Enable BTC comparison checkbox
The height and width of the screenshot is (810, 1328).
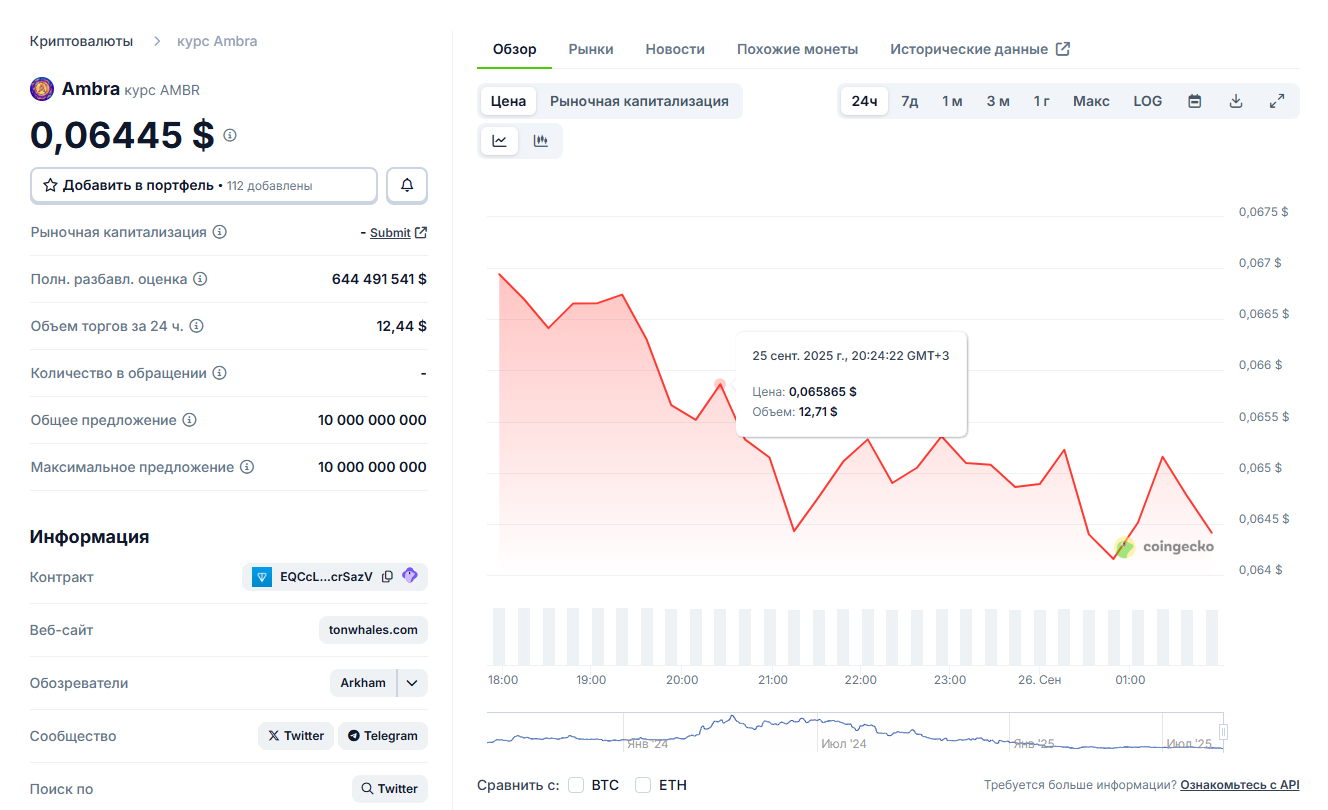tap(576, 785)
